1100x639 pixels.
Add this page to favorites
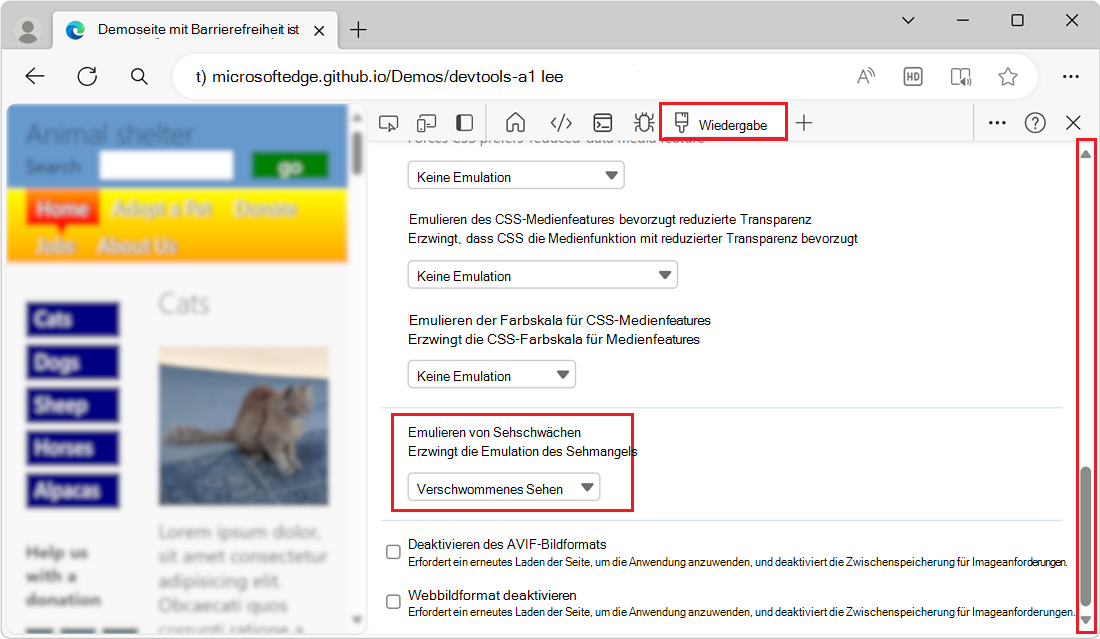tap(1008, 75)
